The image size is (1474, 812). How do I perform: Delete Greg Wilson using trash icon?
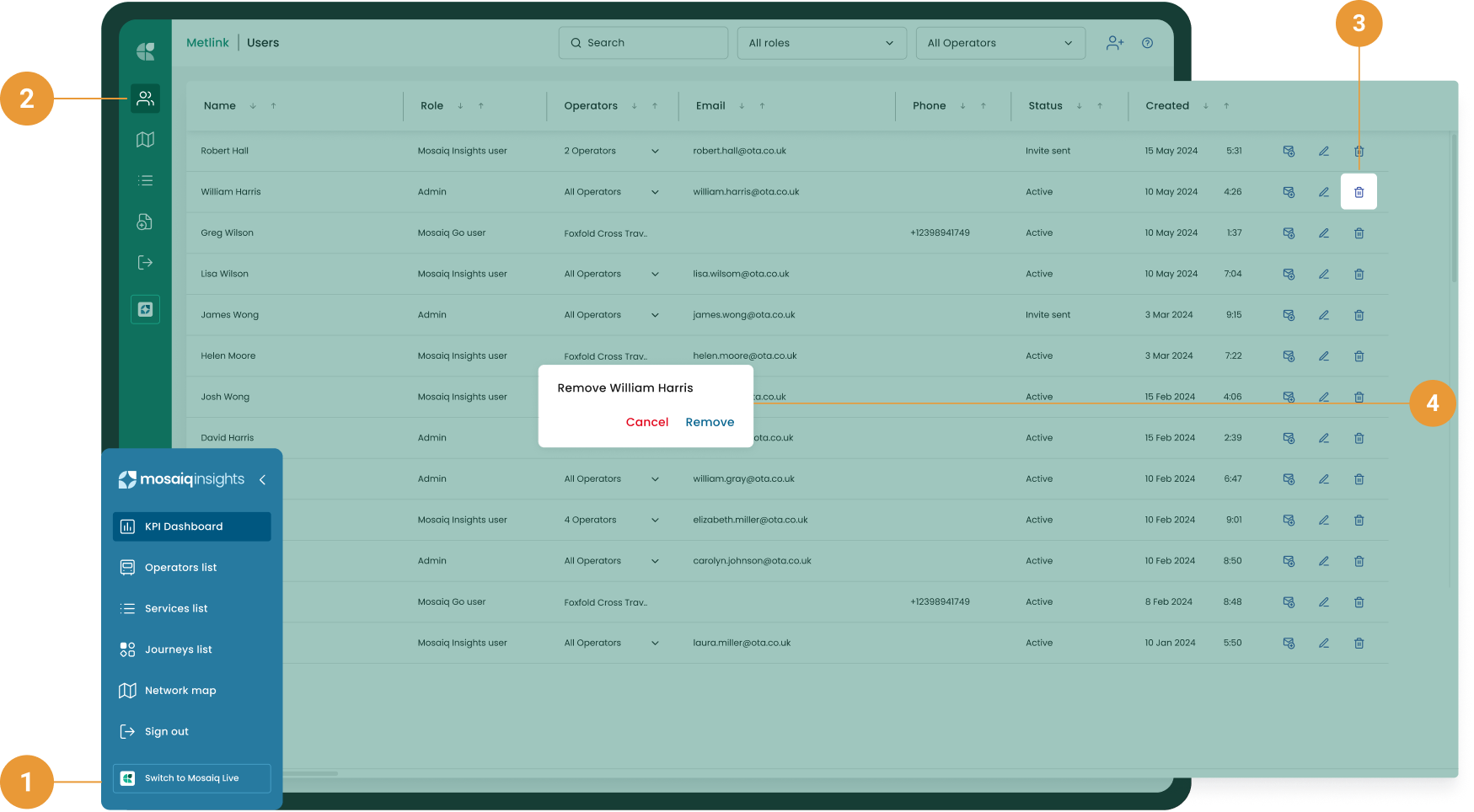point(1359,233)
